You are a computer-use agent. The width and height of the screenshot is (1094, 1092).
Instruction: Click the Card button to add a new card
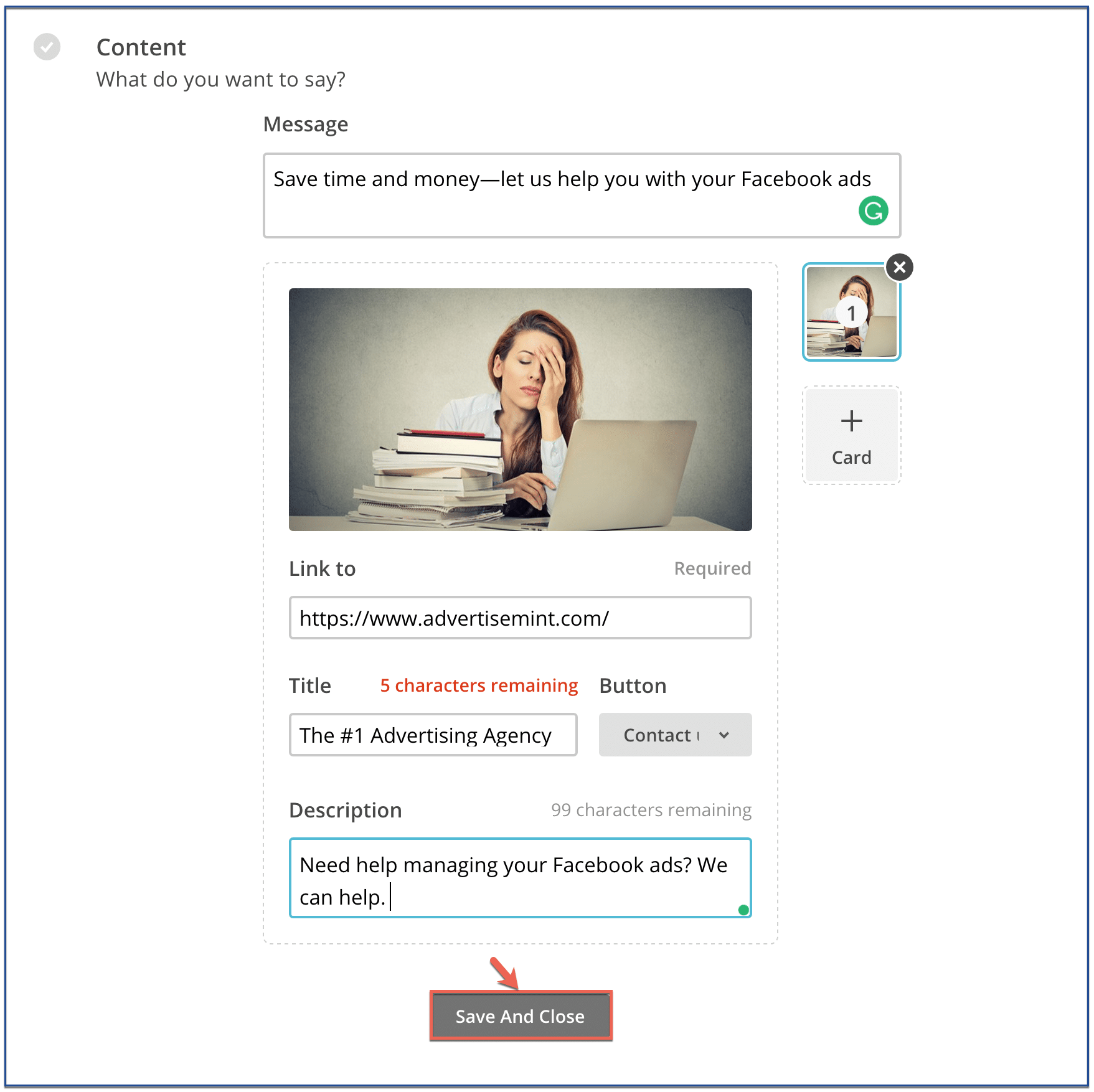click(851, 434)
